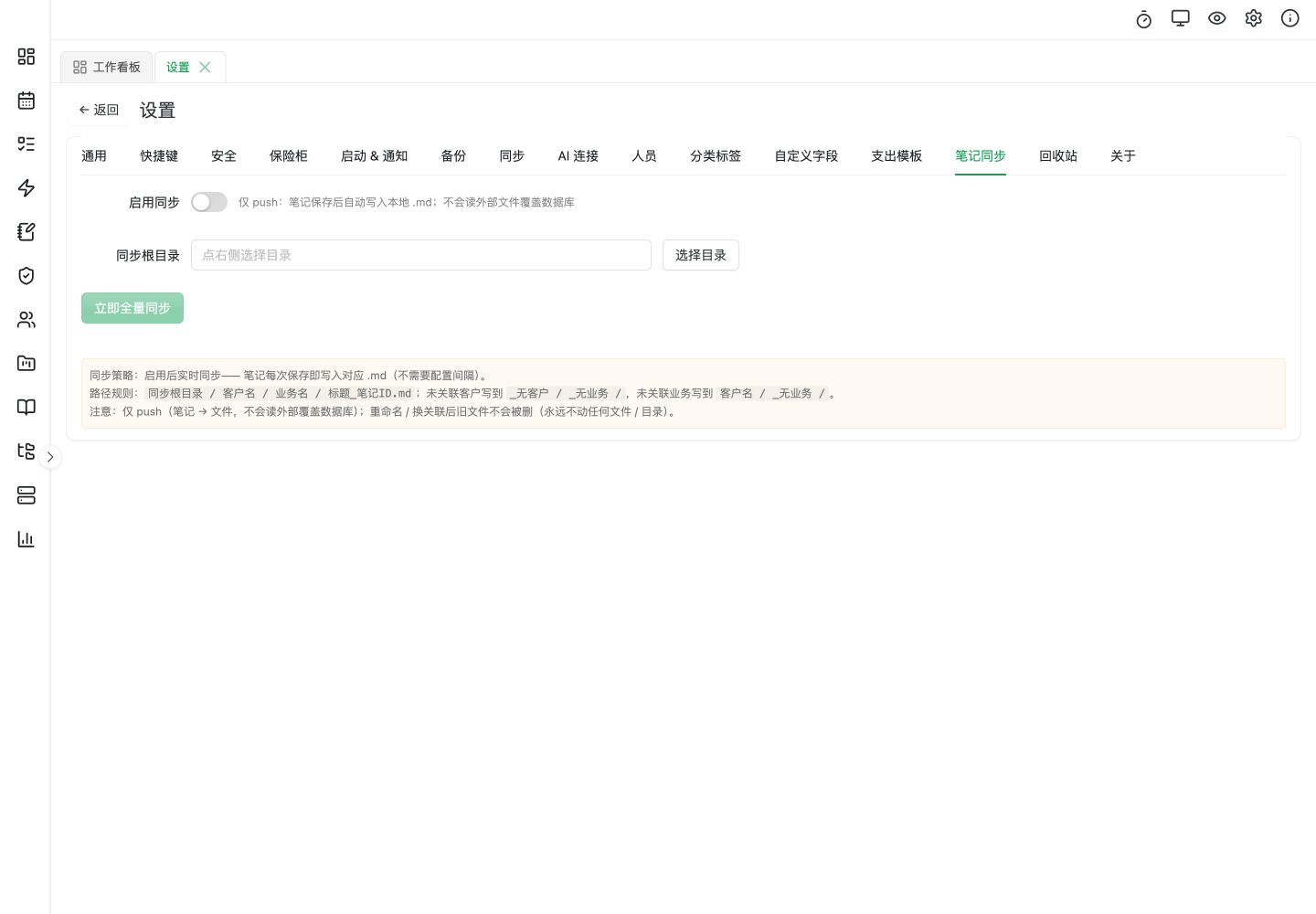
Task: Select the 笔记同步 tab
Action: coord(981,156)
